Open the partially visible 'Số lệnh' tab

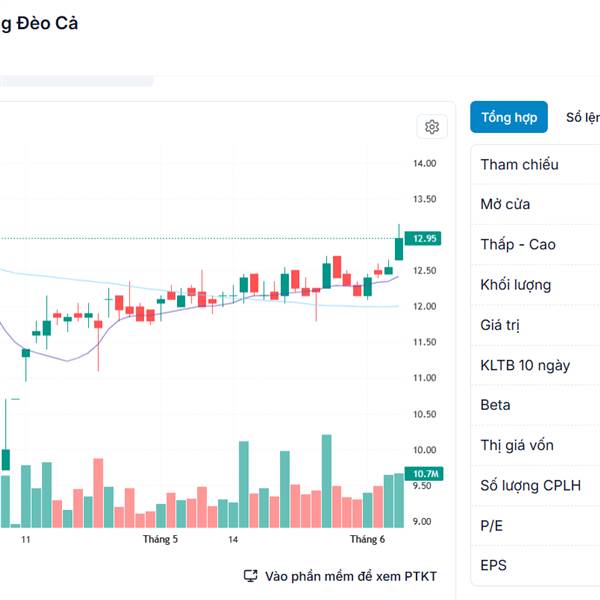point(582,117)
